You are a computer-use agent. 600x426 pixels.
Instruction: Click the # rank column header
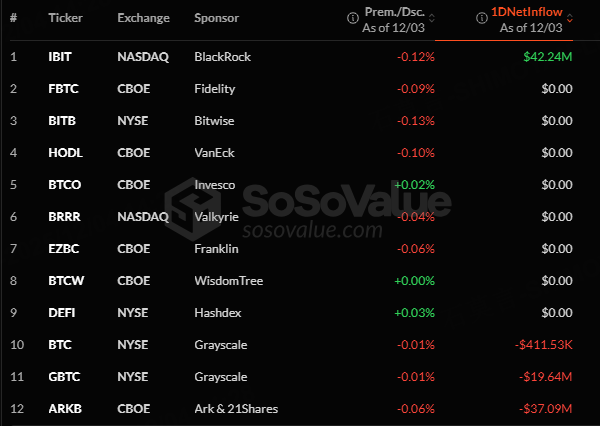click(x=14, y=19)
